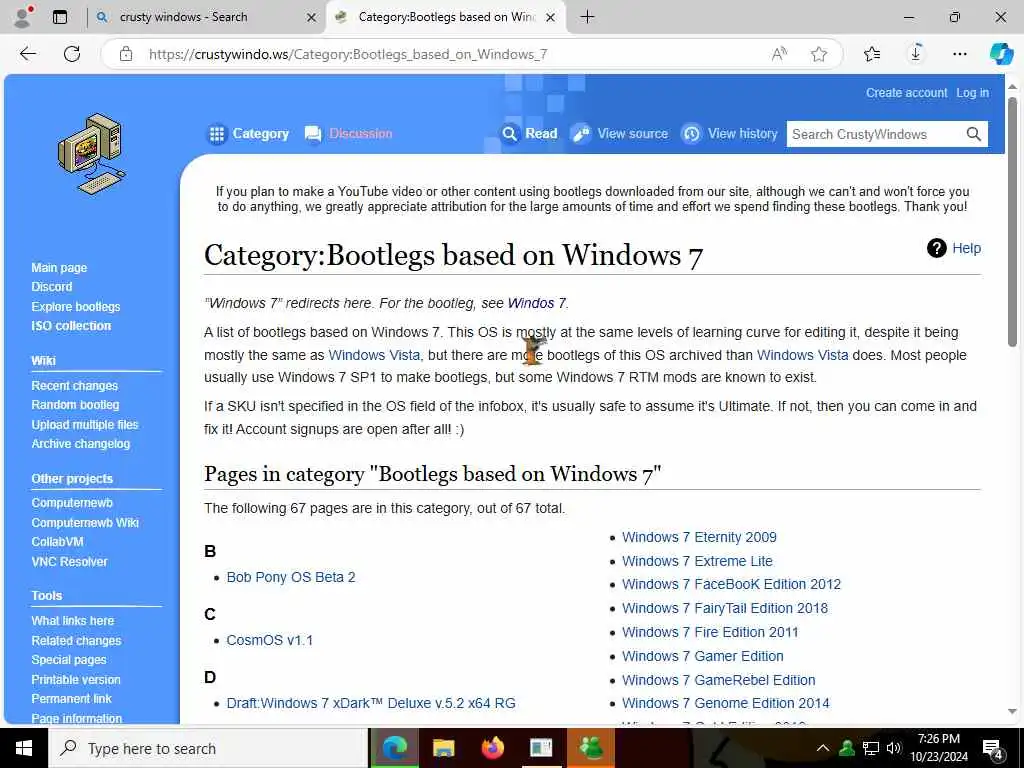This screenshot has width=1024, height=768.
Task: Open ISO collection sidebar link
Action: [x=71, y=325]
